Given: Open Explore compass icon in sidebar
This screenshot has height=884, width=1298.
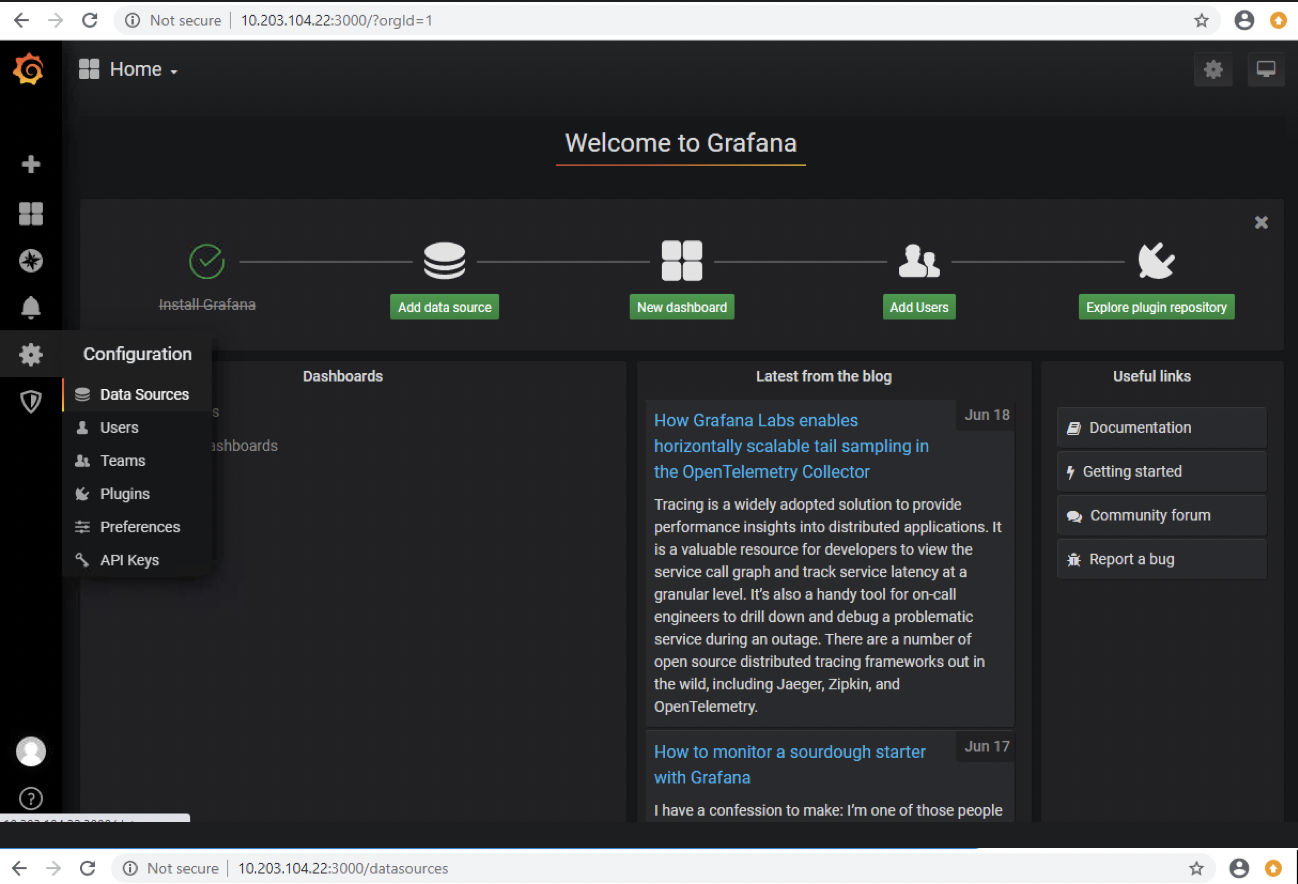Looking at the screenshot, I should [x=31, y=261].
